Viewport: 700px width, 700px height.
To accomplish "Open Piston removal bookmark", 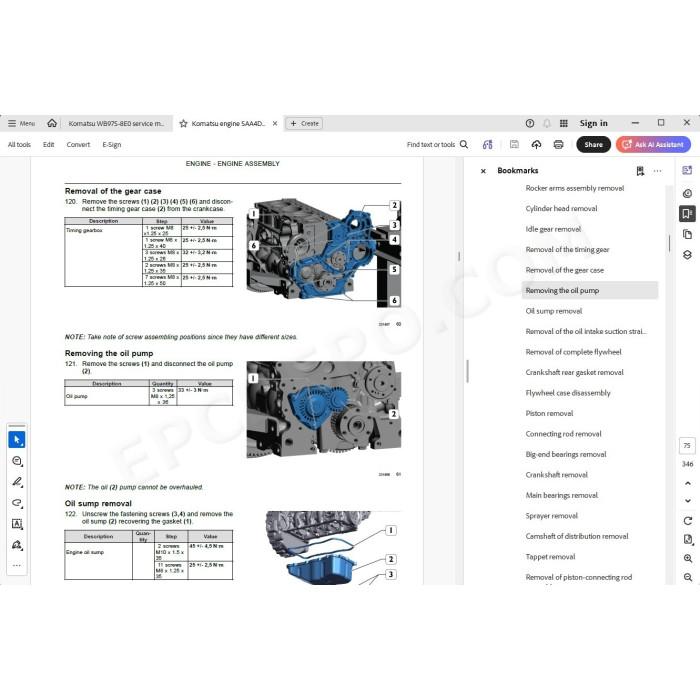I will tap(549, 413).
